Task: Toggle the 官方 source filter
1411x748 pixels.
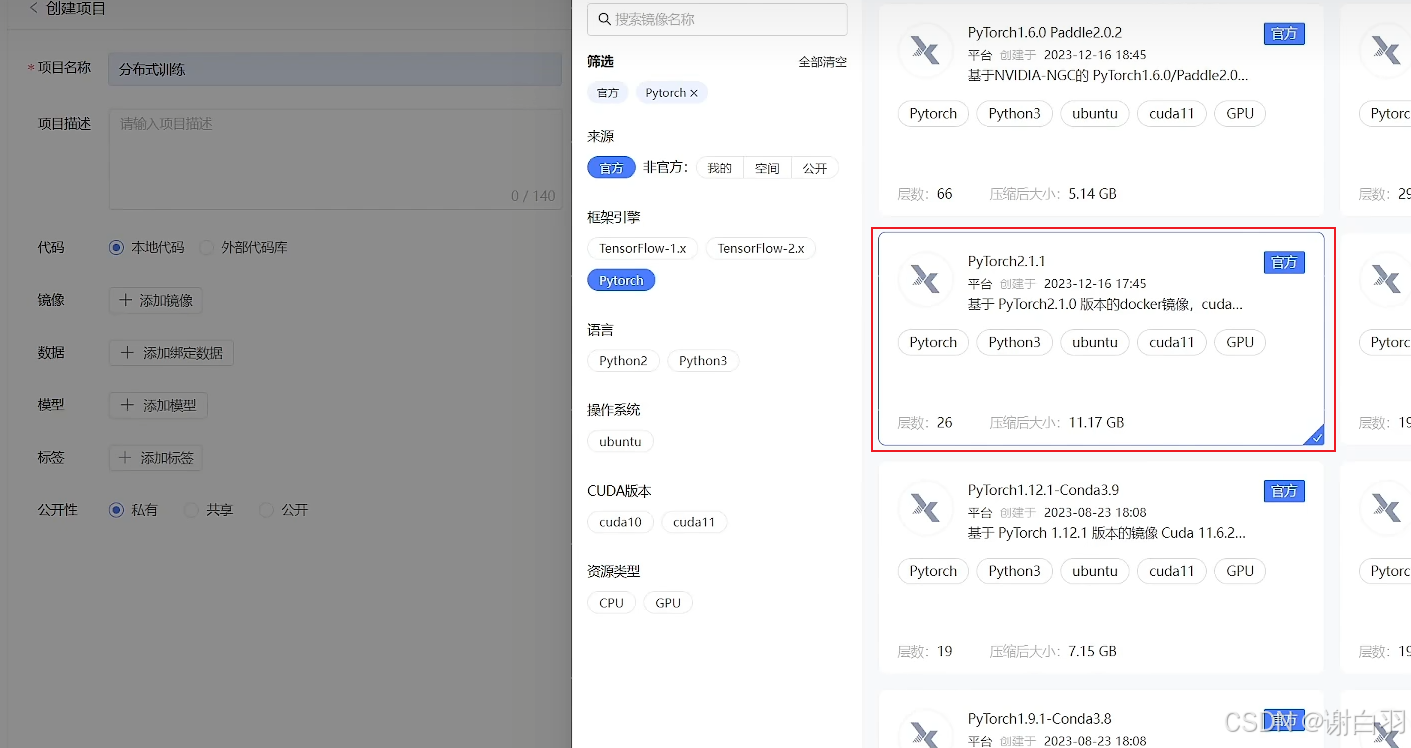Action: point(611,168)
